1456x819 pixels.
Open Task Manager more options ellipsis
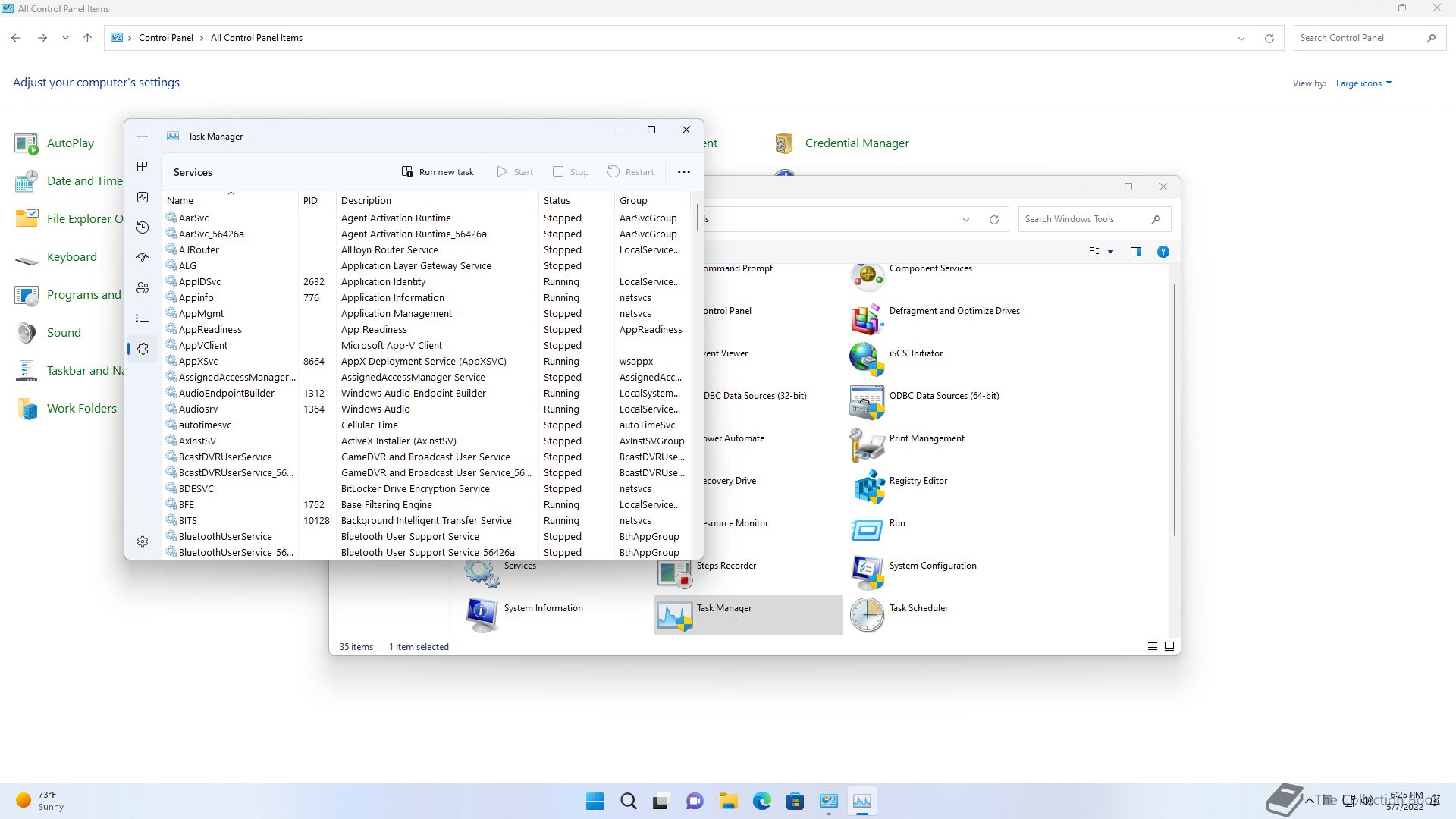[x=684, y=172]
